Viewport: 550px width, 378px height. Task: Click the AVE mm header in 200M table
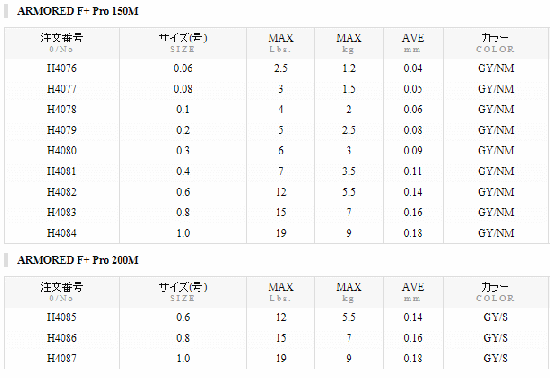[x=413, y=292]
